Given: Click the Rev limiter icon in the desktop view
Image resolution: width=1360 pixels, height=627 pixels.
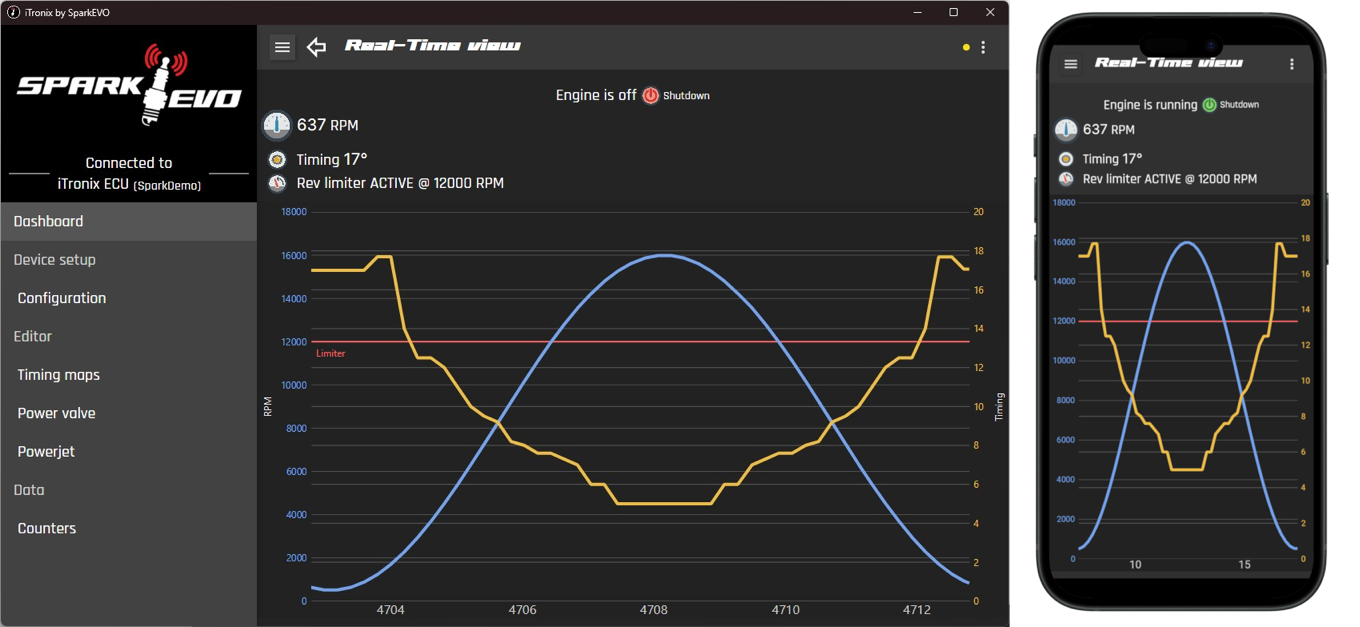Looking at the screenshot, I should pyautogui.click(x=277, y=183).
